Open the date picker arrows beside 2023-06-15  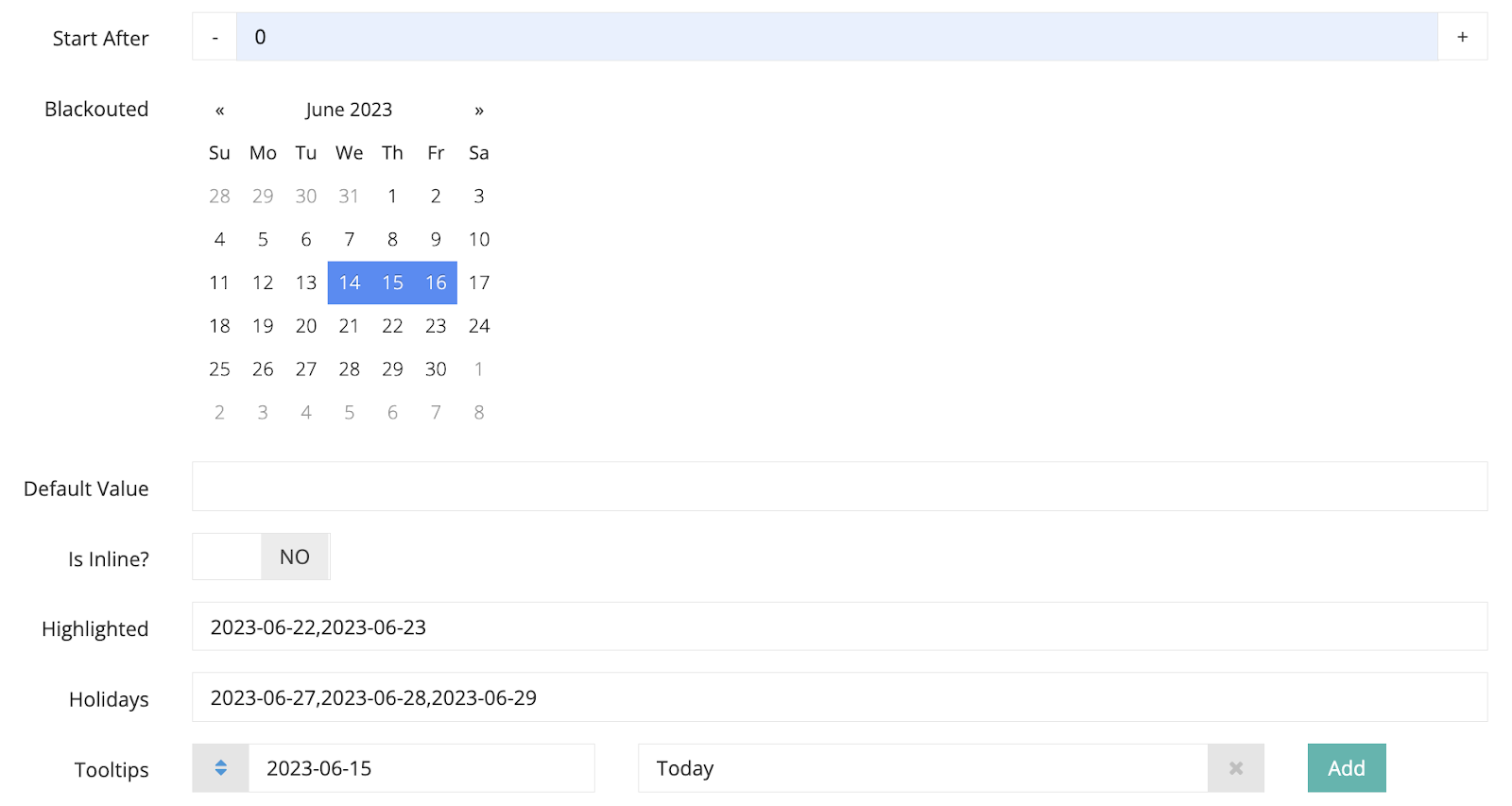click(x=220, y=768)
